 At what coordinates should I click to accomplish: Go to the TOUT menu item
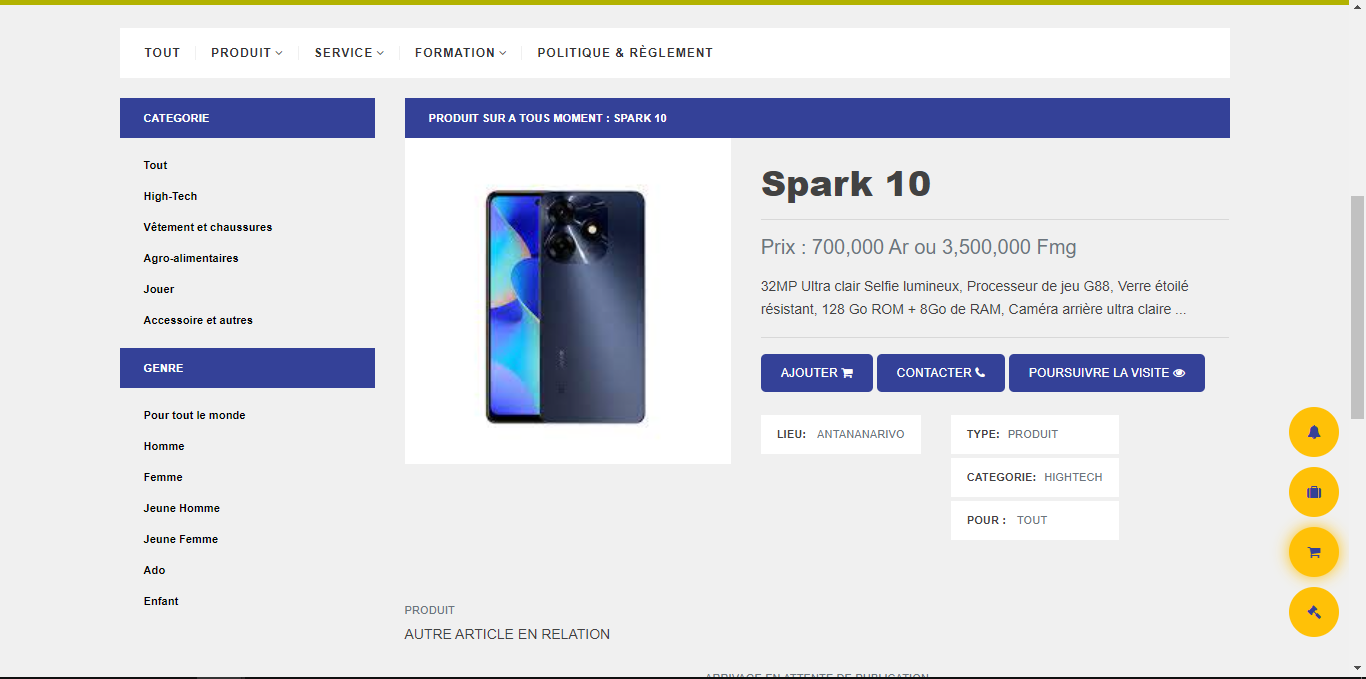click(162, 53)
